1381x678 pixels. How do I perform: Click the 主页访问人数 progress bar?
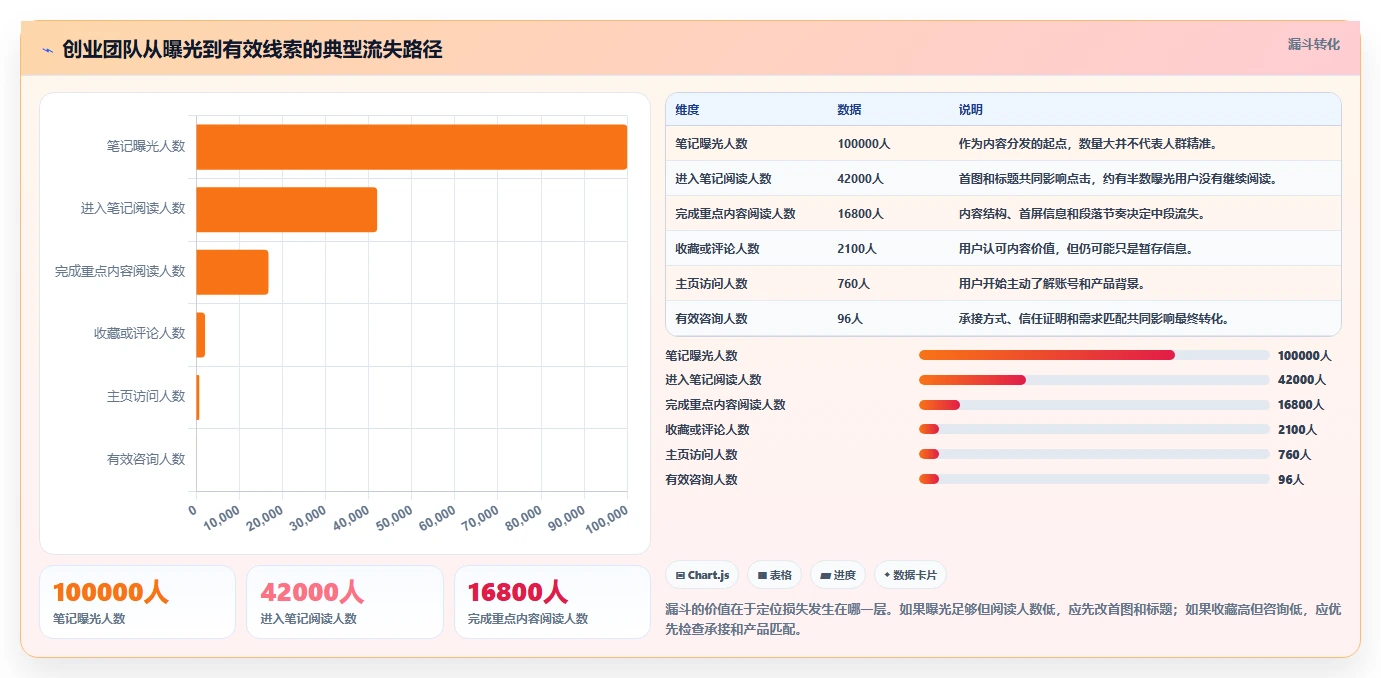pos(1094,455)
